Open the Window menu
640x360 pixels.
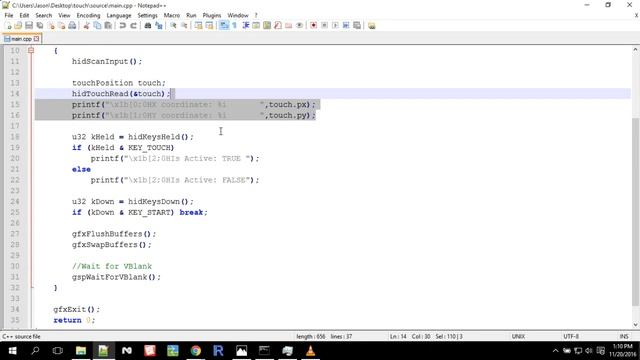click(238, 15)
